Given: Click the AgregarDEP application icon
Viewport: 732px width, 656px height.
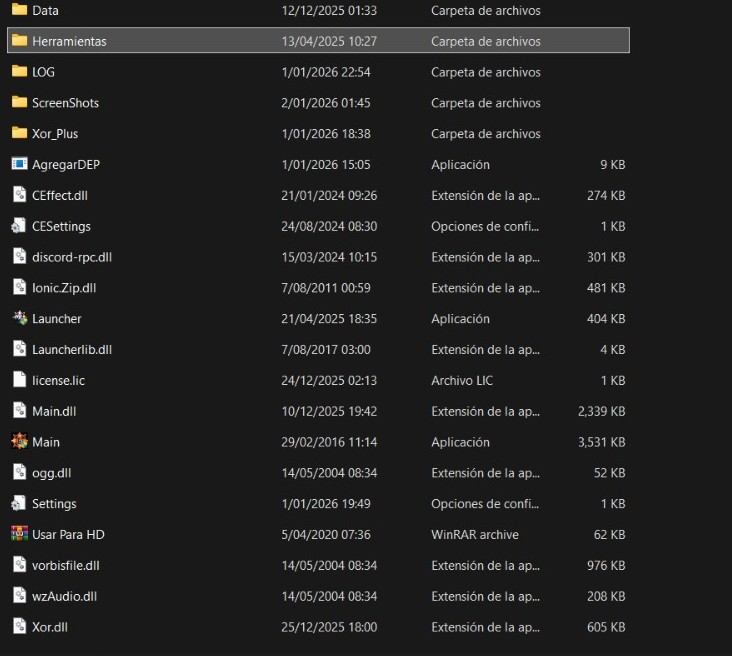Looking at the screenshot, I should [19, 164].
